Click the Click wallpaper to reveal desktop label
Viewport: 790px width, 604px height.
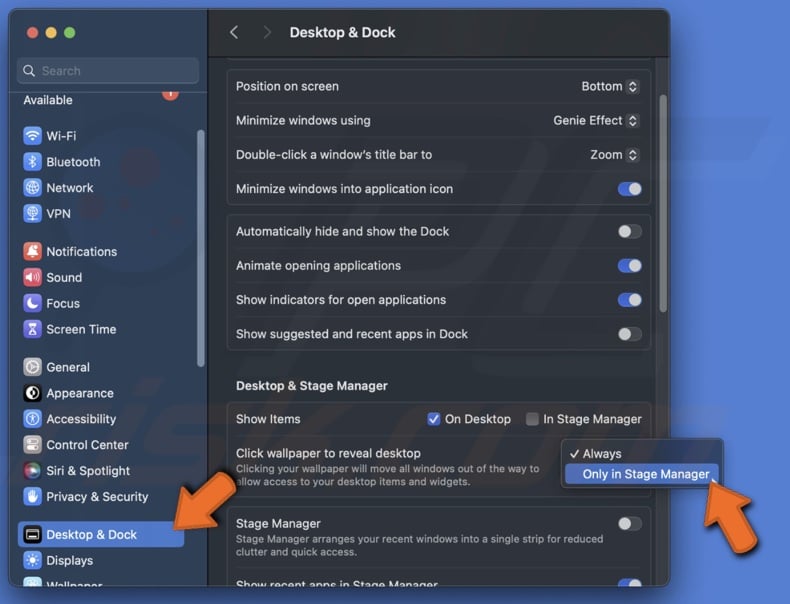click(328, 453)
